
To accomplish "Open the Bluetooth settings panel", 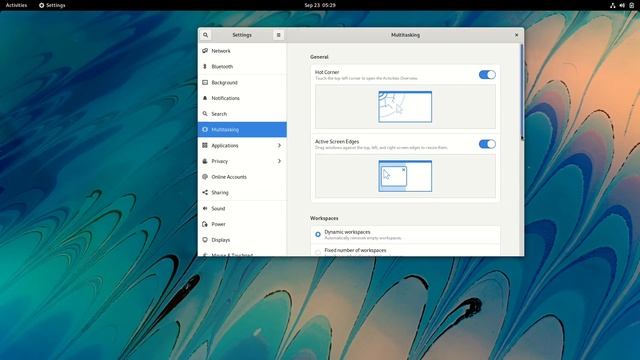I will tap(242, 67).
